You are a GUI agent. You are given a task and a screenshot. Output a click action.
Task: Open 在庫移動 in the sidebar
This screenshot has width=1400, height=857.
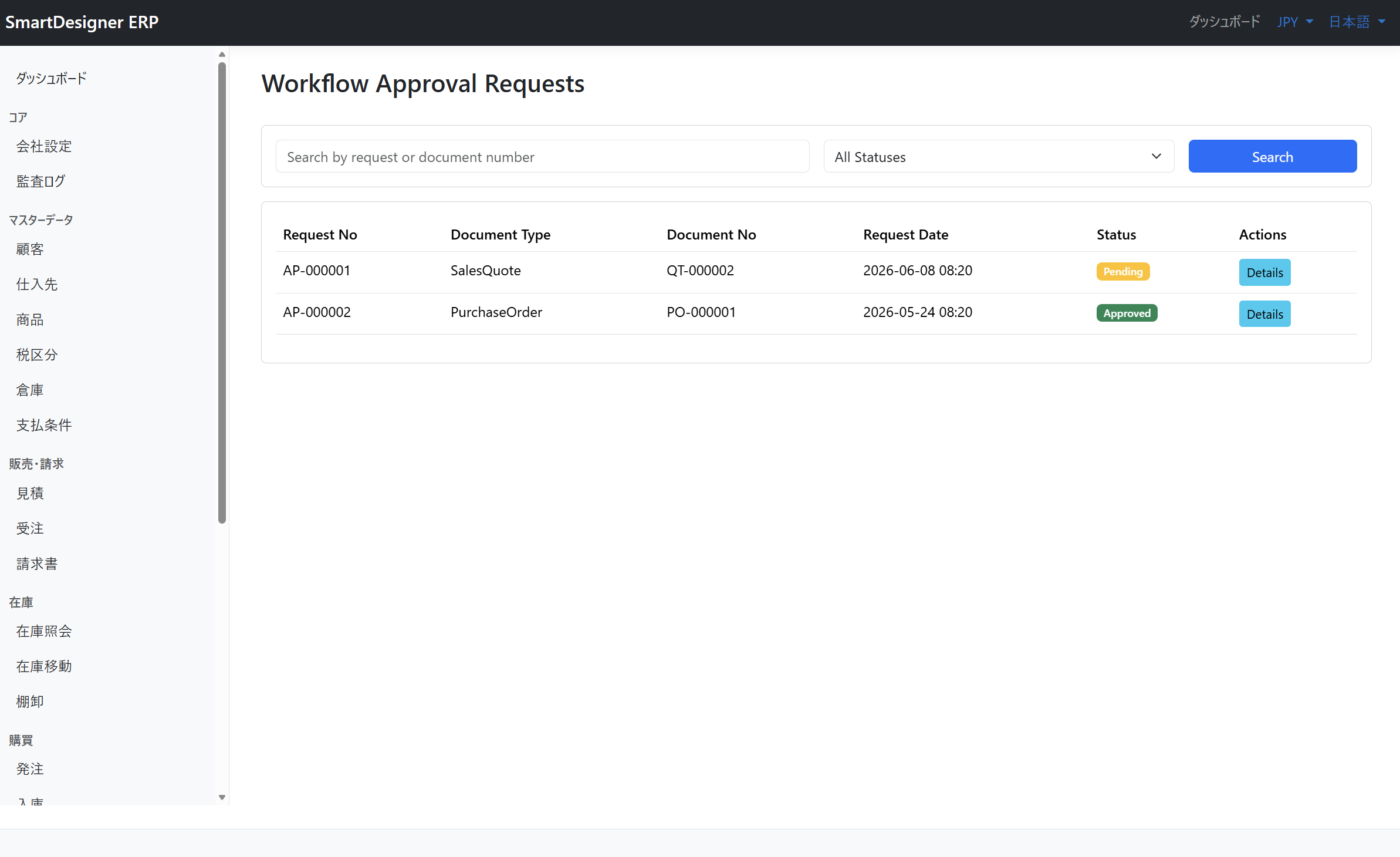(x=44, y=666)
